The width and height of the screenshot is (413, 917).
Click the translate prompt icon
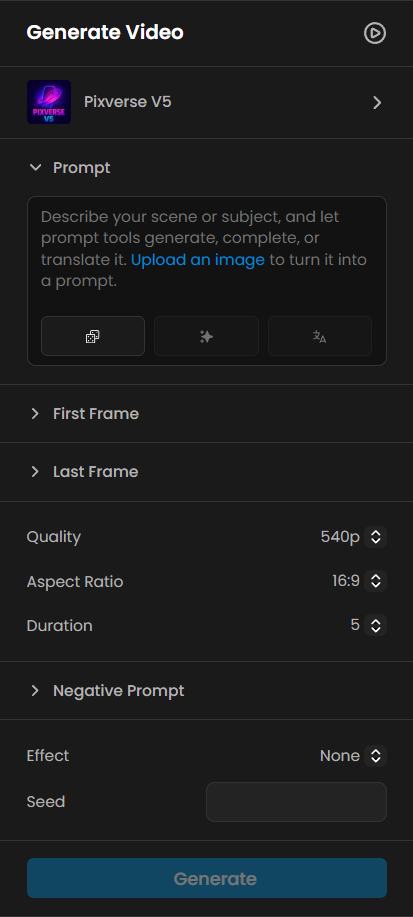coord(320,336)
